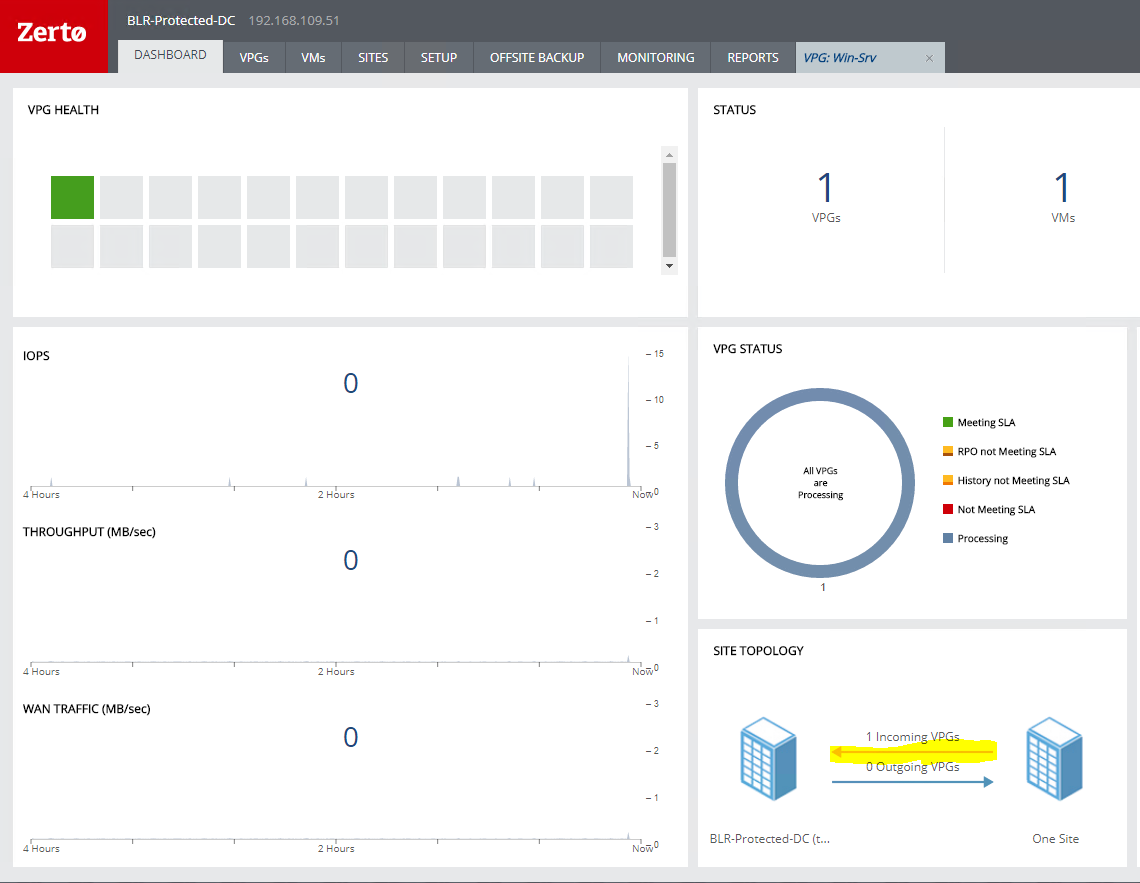Click the yellow incoming VPGs arrow
Image resolution: width=1140 pixels, height=883 pixels.
coord(912,751)
